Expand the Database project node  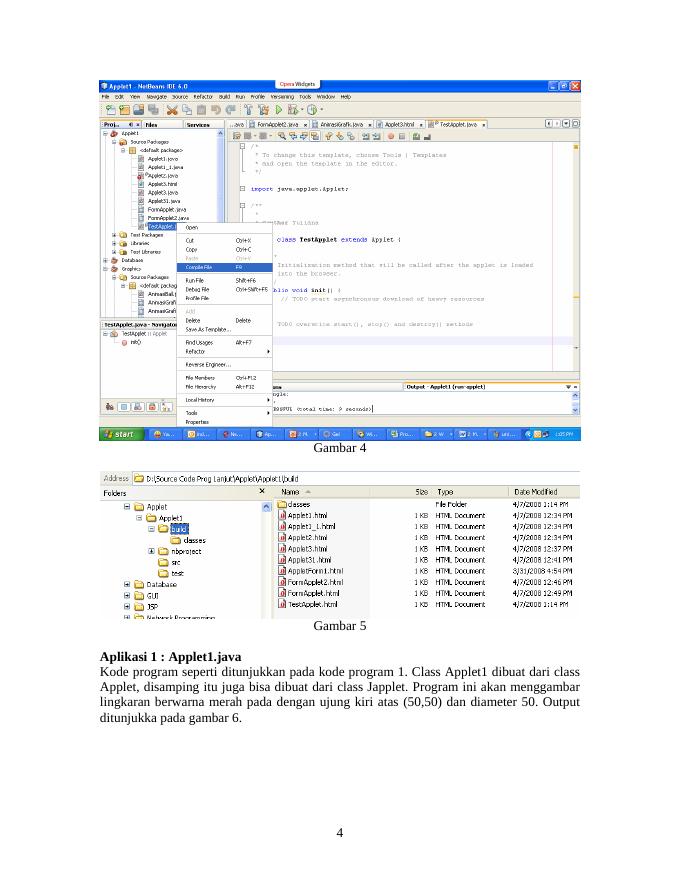[105, 260]
